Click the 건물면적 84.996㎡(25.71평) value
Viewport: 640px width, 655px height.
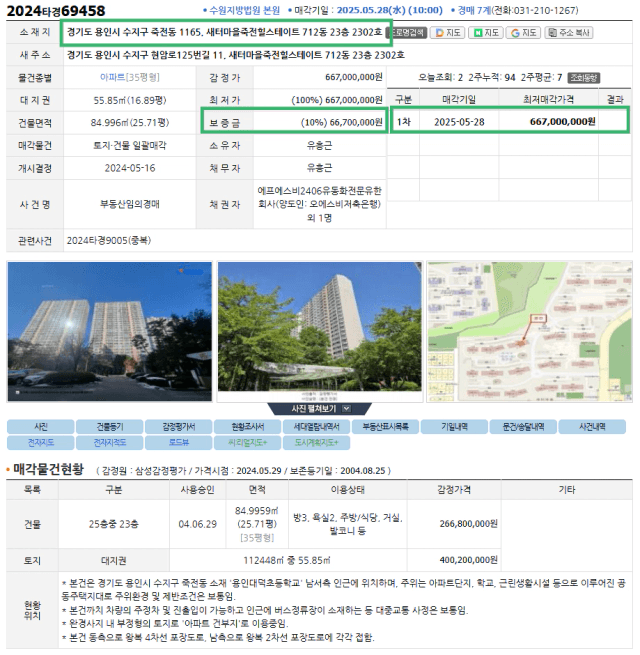coord(130,122)
